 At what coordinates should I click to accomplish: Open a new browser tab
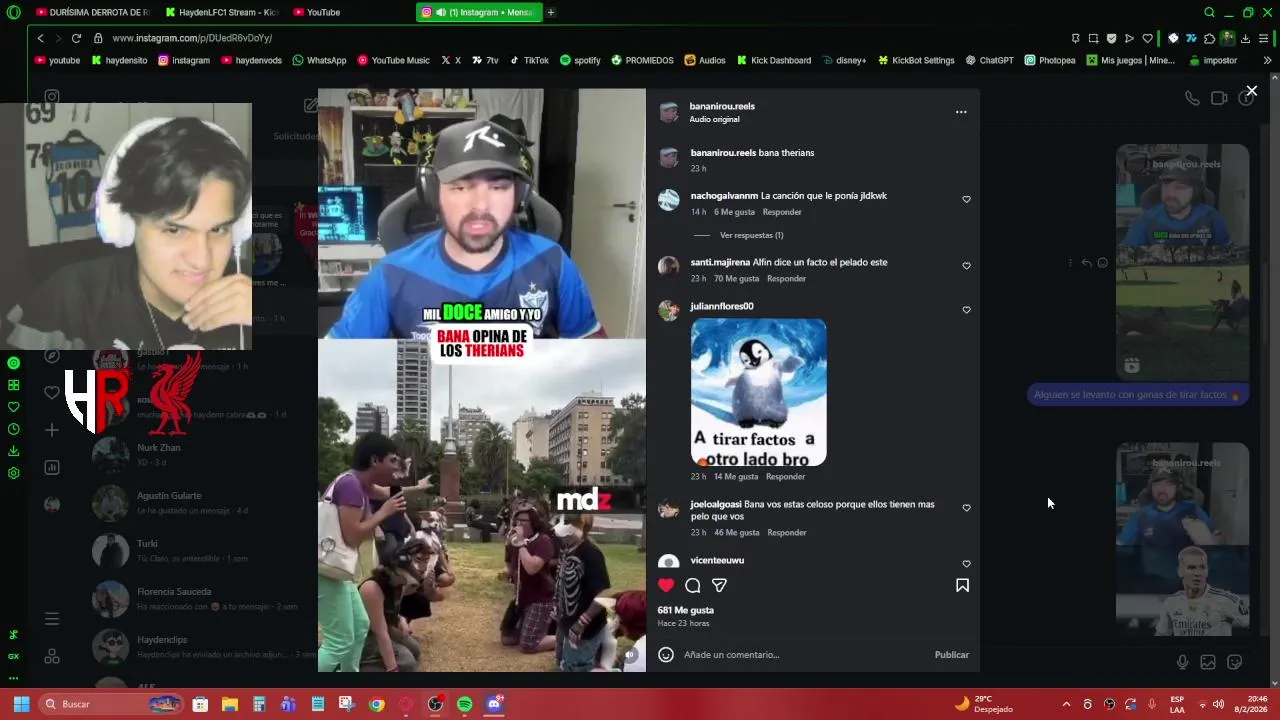pos(551,12)
